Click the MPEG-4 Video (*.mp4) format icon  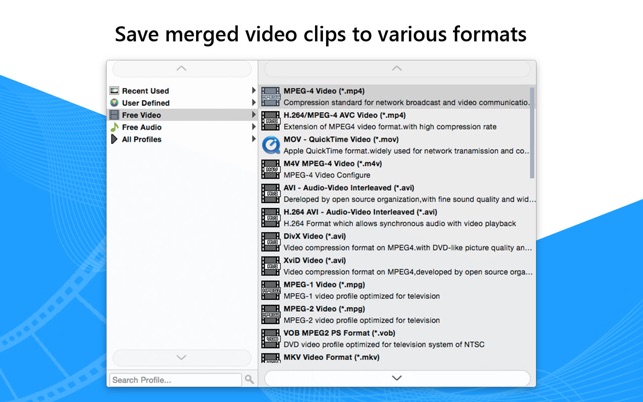tap(271, 96)
